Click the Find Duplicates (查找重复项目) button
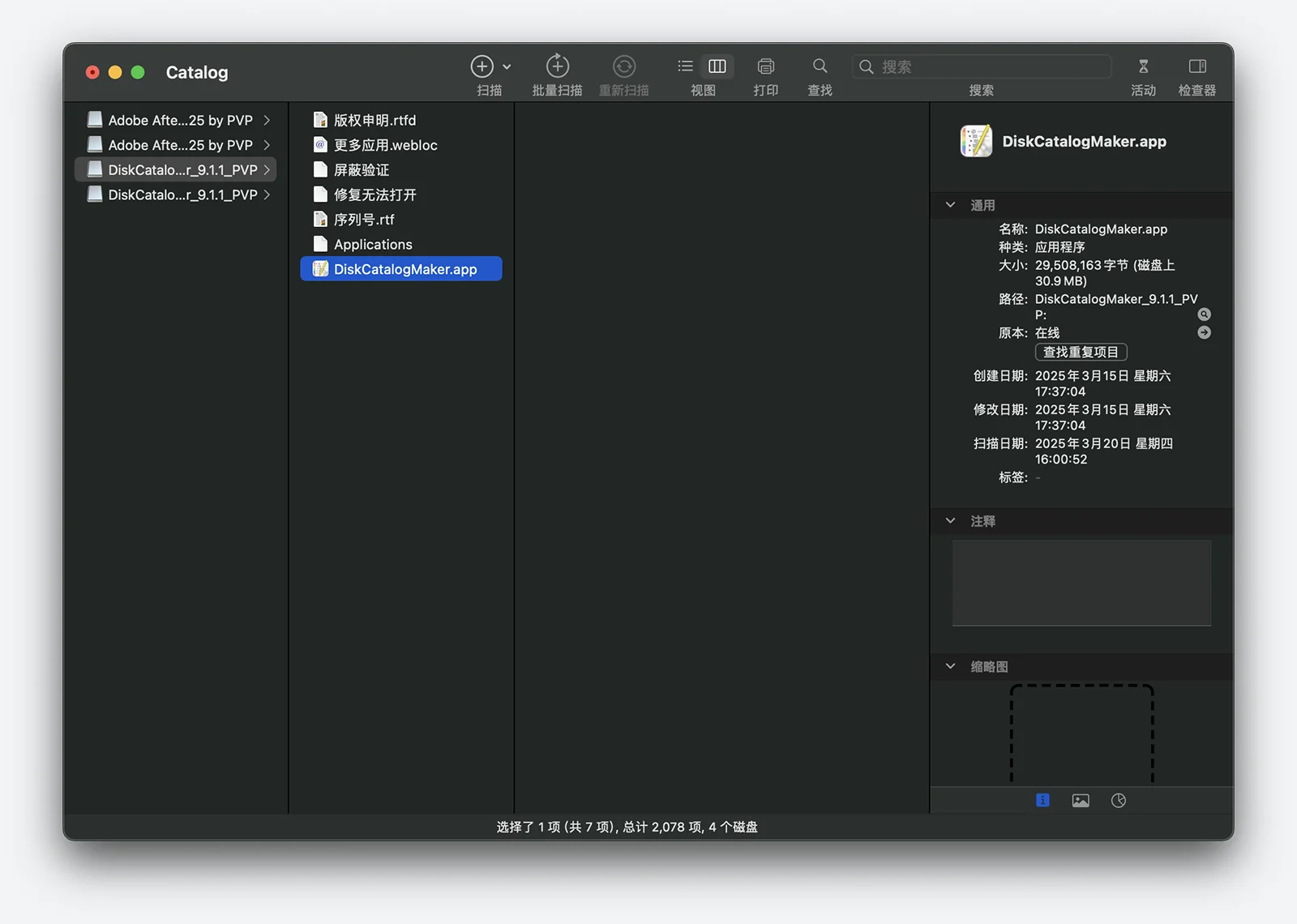1297x924 pixels. (x=1081, y=352)
